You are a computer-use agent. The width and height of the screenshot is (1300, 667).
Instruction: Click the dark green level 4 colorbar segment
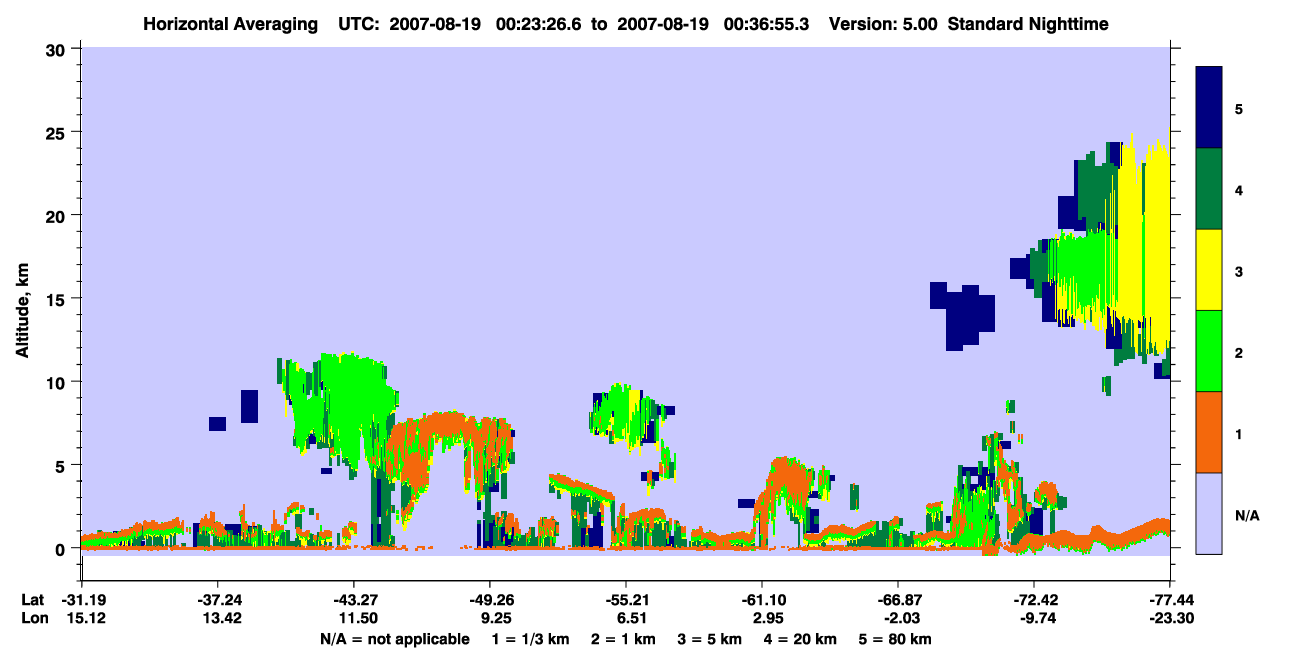coord(1209,189)
